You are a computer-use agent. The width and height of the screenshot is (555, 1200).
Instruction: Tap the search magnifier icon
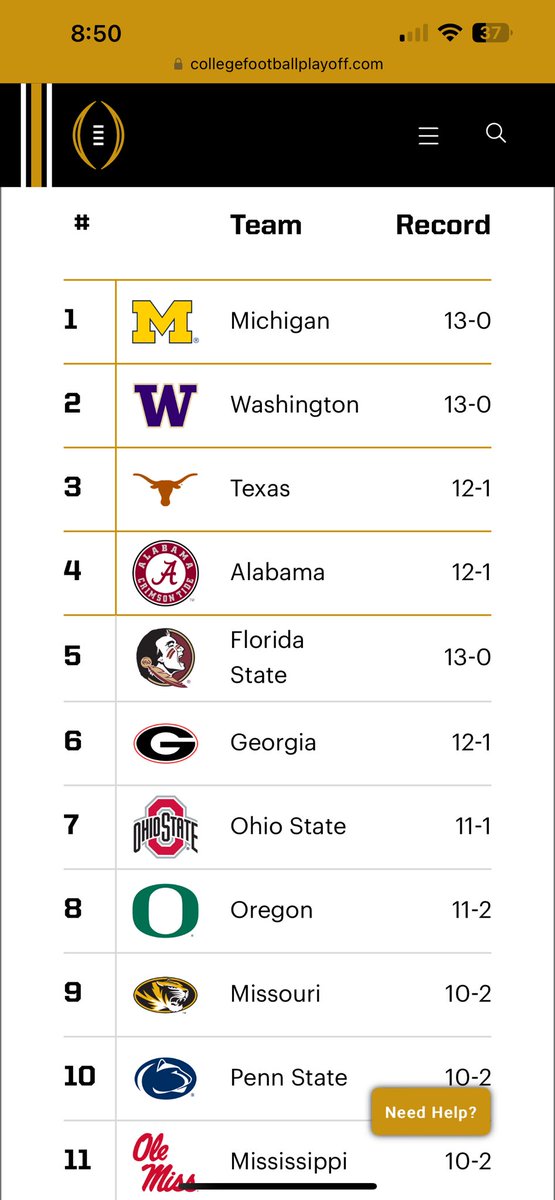[x=496, y=133]
